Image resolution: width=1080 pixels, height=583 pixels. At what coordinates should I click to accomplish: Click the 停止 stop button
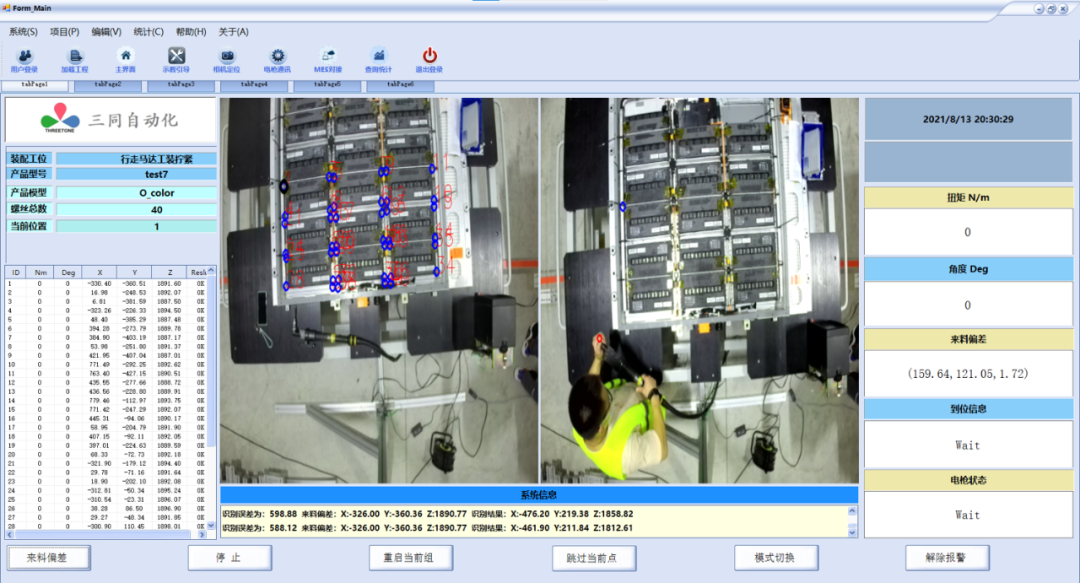tap(229, 558)
